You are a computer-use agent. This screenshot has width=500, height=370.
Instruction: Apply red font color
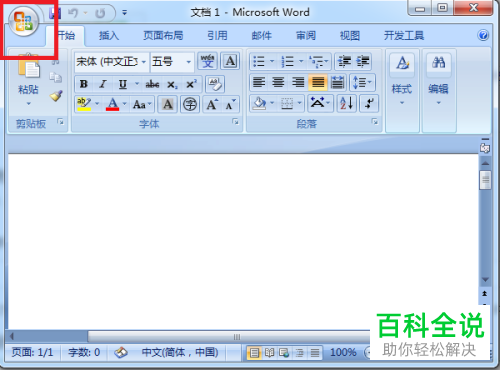coord(112,104)
